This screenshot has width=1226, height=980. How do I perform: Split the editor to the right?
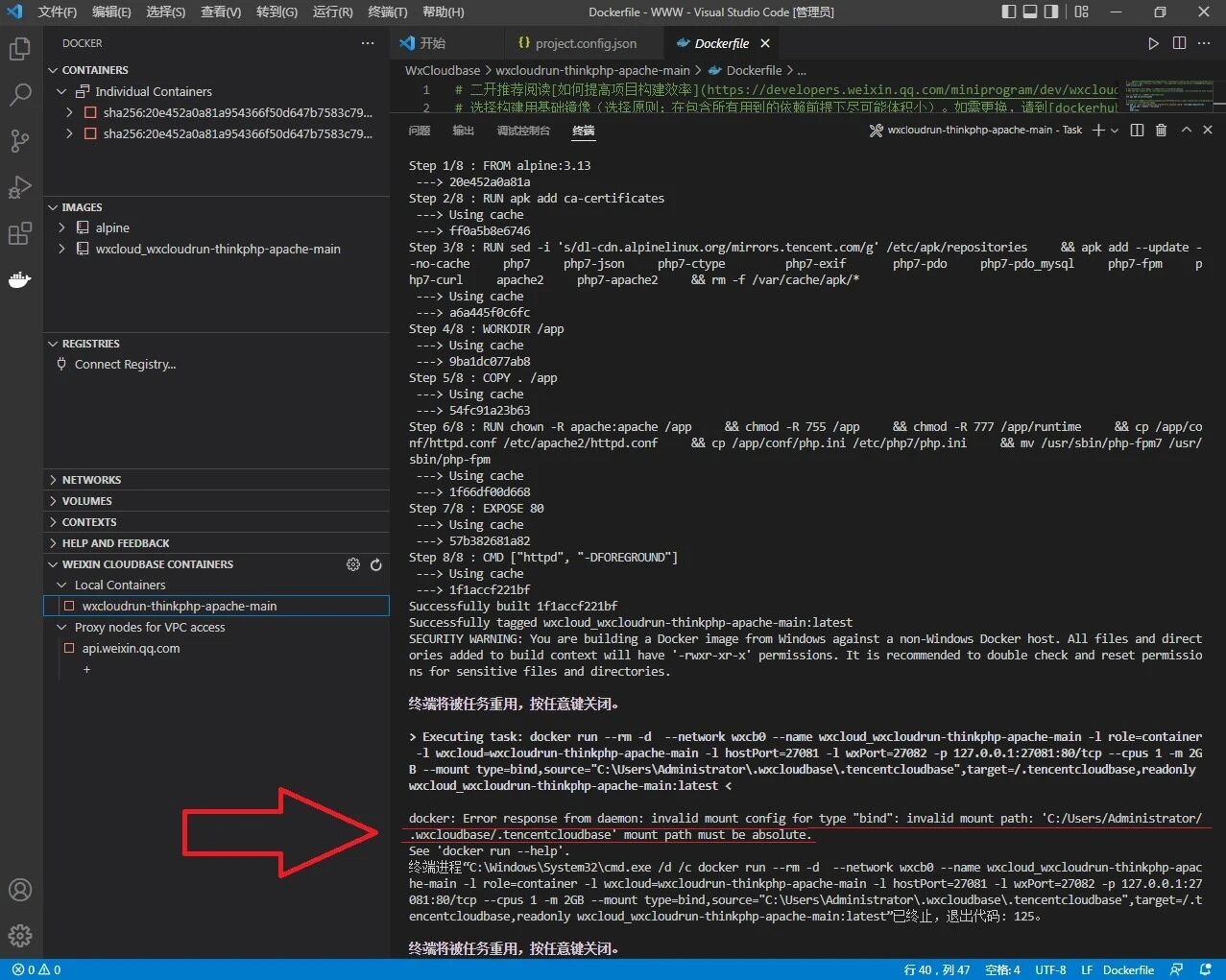tap(1179, 43)
